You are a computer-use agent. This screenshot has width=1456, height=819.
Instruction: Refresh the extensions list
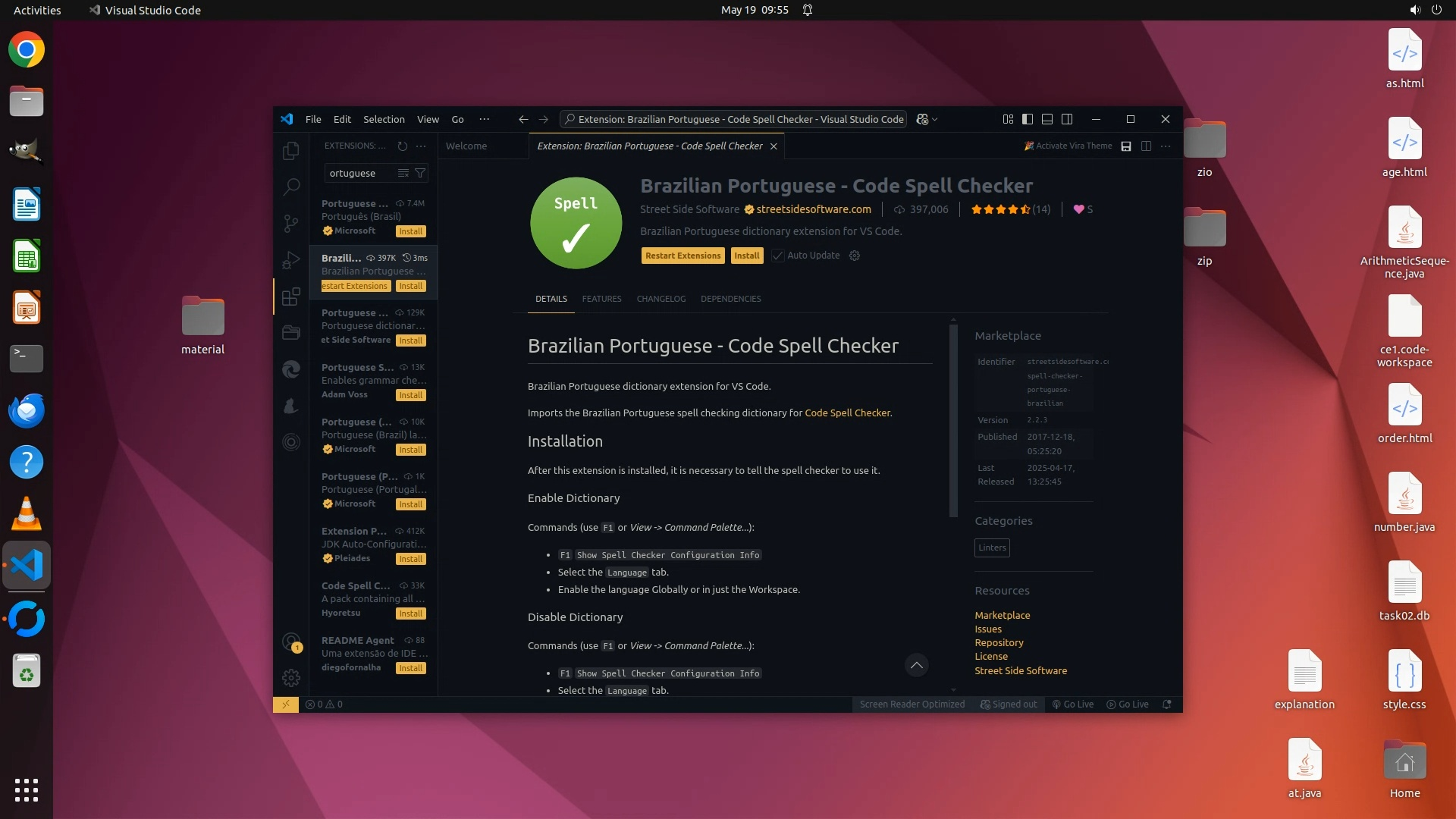pos(403,146)
